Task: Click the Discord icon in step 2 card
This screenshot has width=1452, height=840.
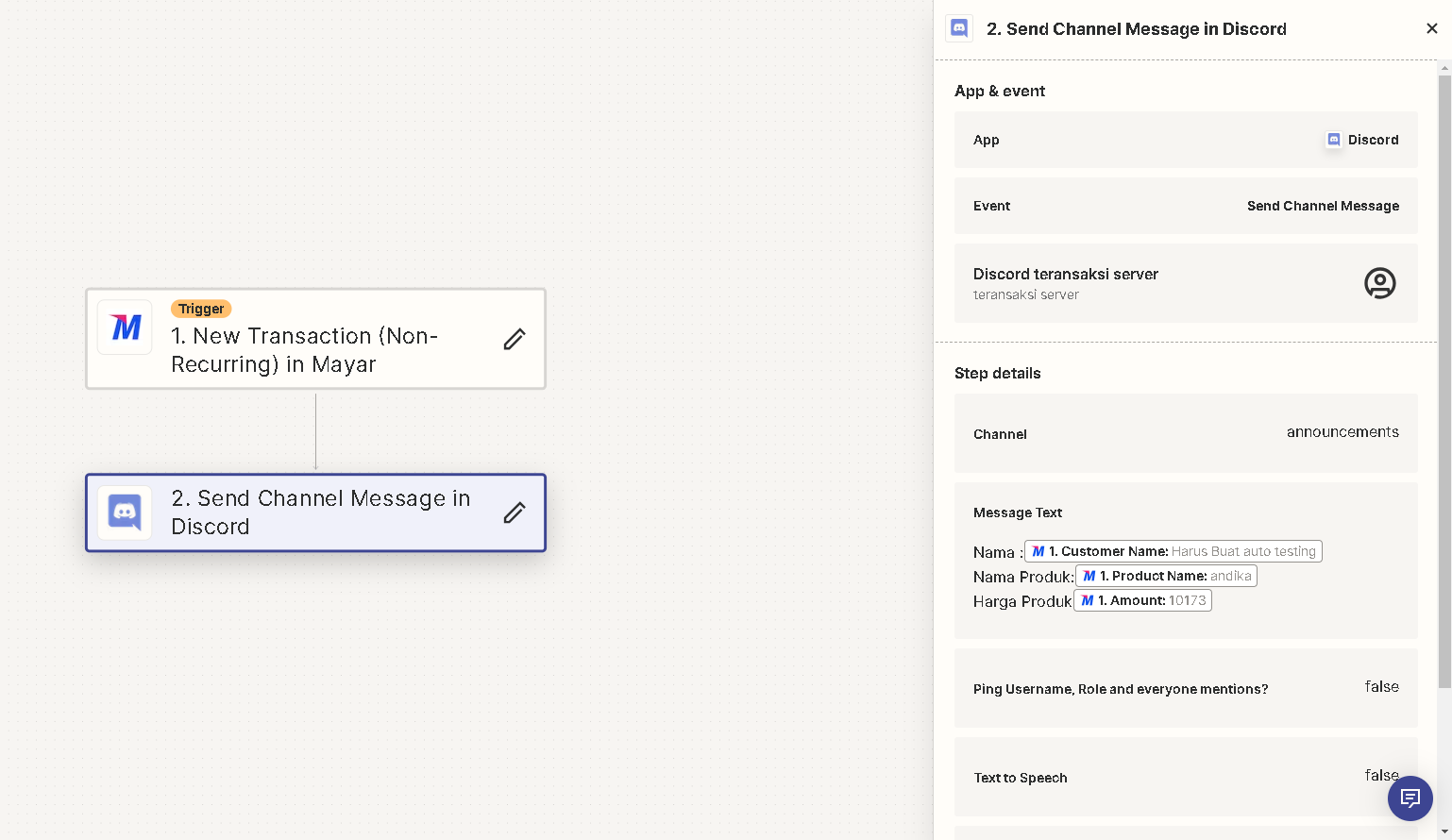Action: [125, 512]
